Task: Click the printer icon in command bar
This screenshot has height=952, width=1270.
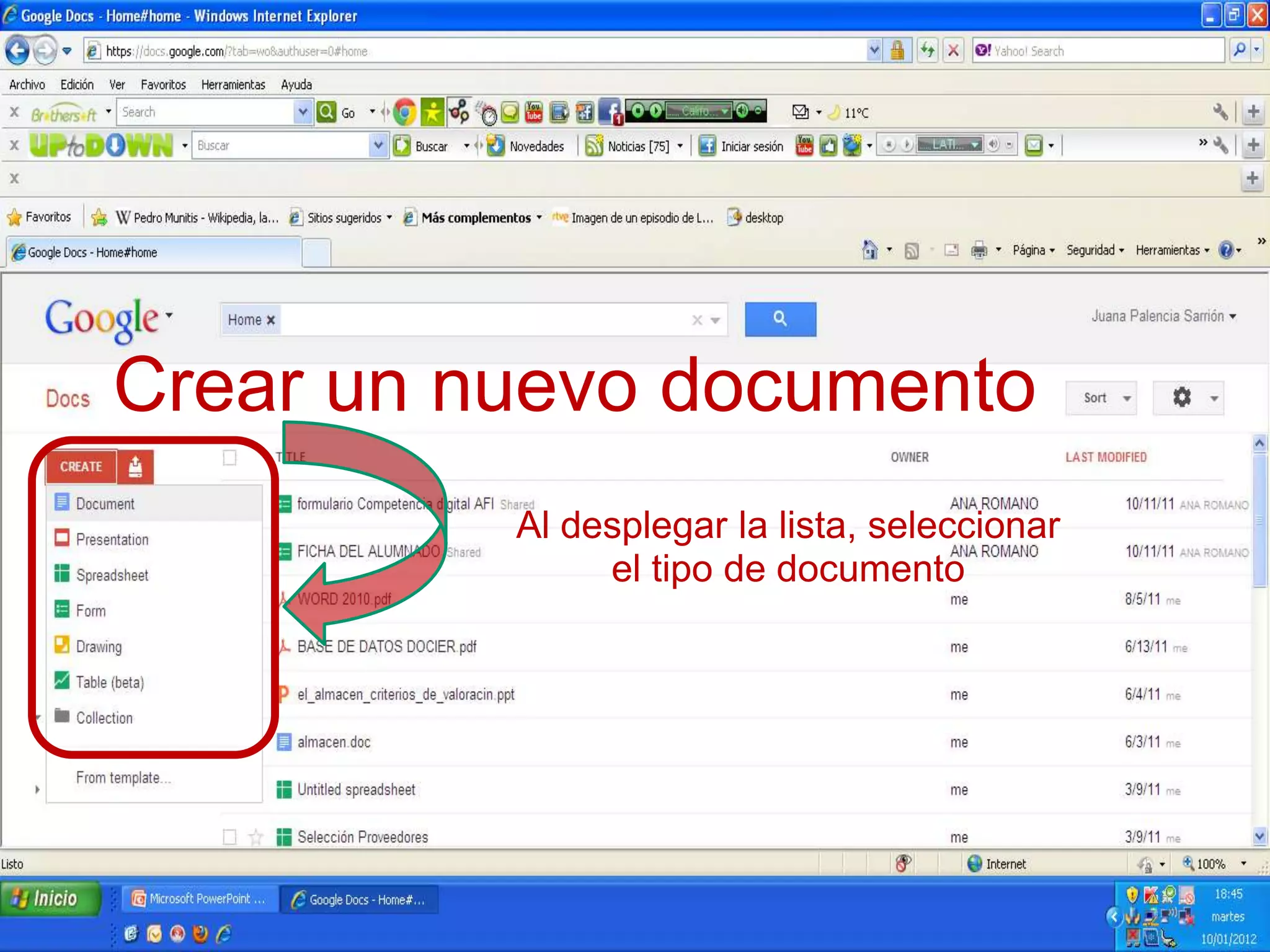Action: tap(979, 250)
